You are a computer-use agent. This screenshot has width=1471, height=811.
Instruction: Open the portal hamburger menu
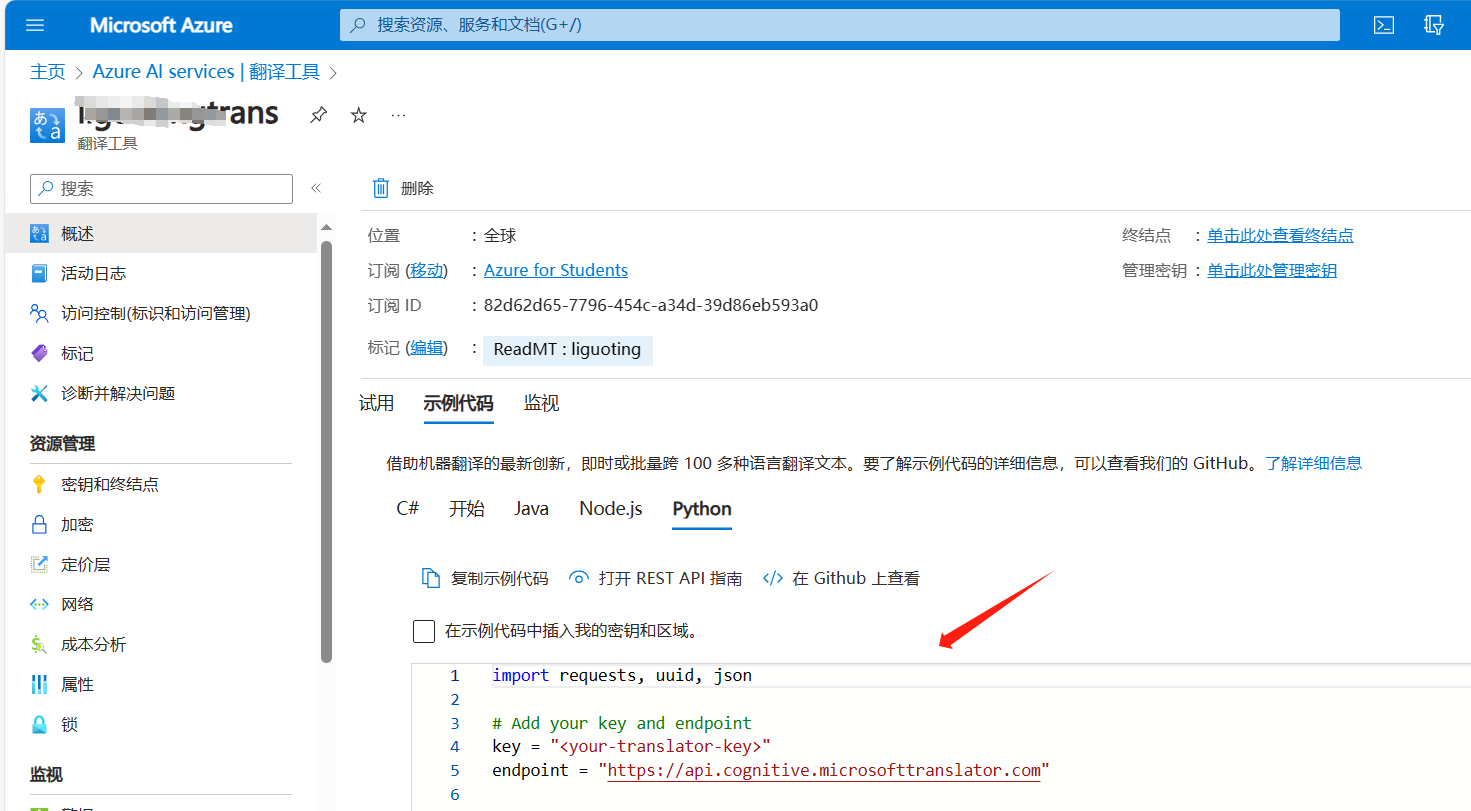(34, 25)
